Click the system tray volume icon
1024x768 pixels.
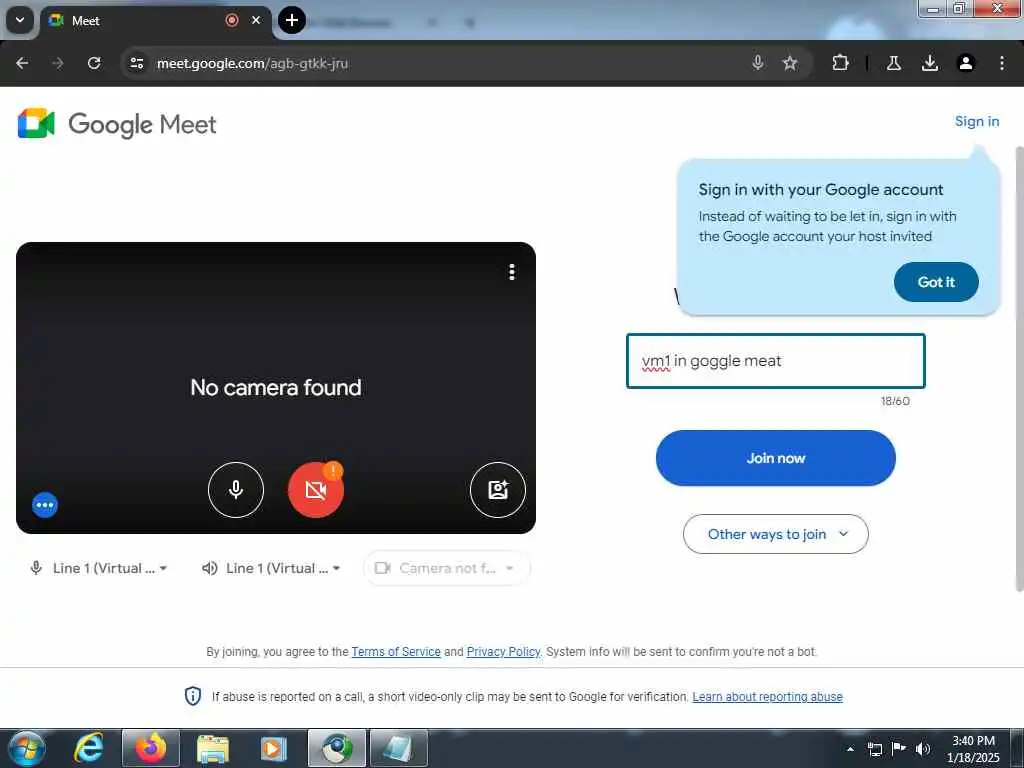pyautogui.click(x=923, y=749)
